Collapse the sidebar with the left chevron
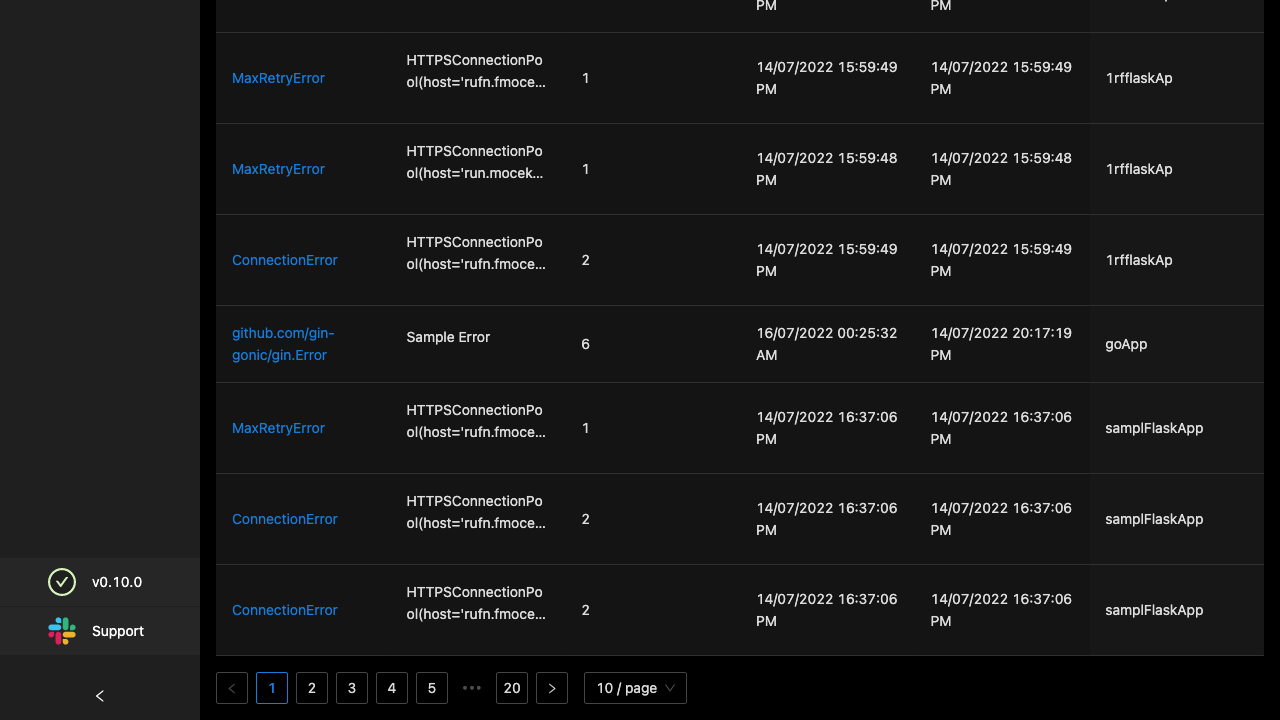 [x=99, y=696]
